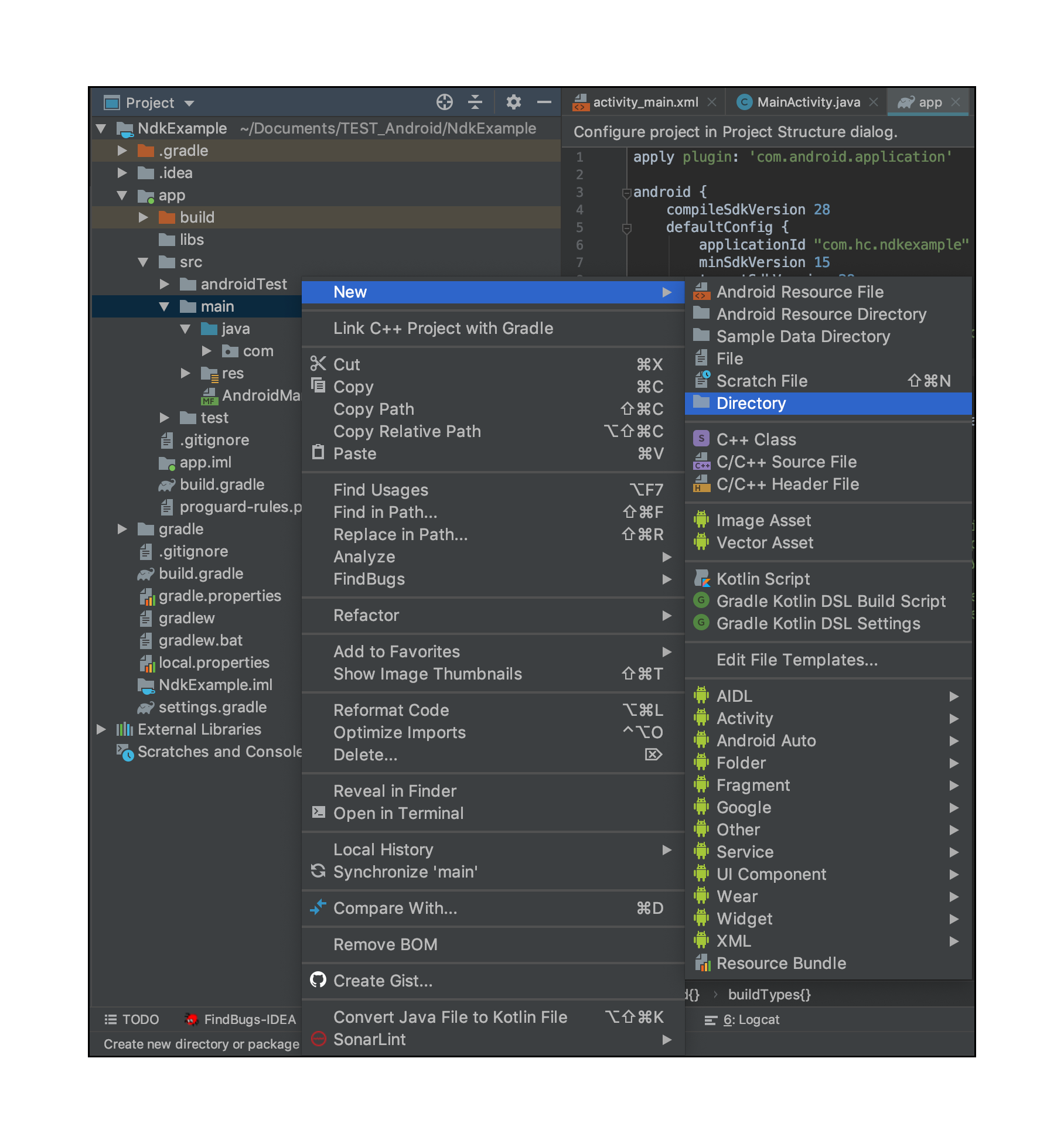
Task: Click the Image Asset android icon
Action: (701, 520)
